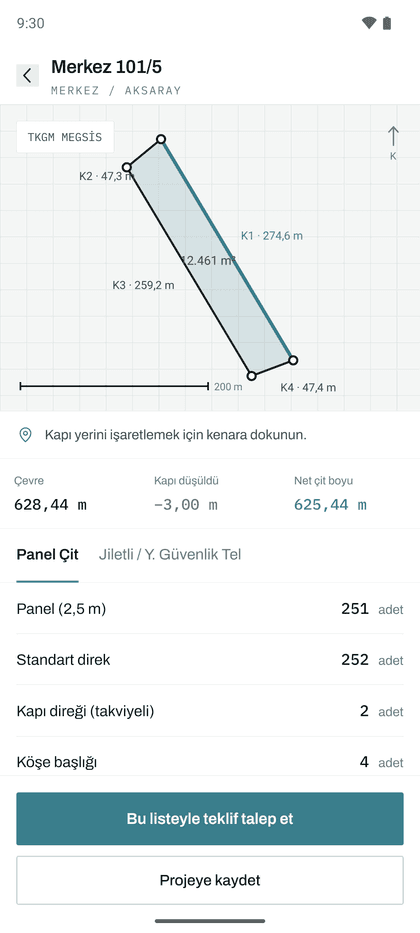This screenshot has height=933, width=420.
Task: Select the Panel Çit tab
Action: pyautogui.click(x=48, y=555)
